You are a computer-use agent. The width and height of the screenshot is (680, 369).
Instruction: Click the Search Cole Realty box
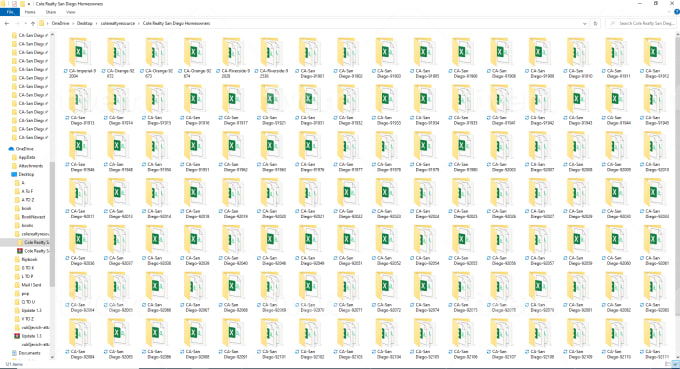641,23
